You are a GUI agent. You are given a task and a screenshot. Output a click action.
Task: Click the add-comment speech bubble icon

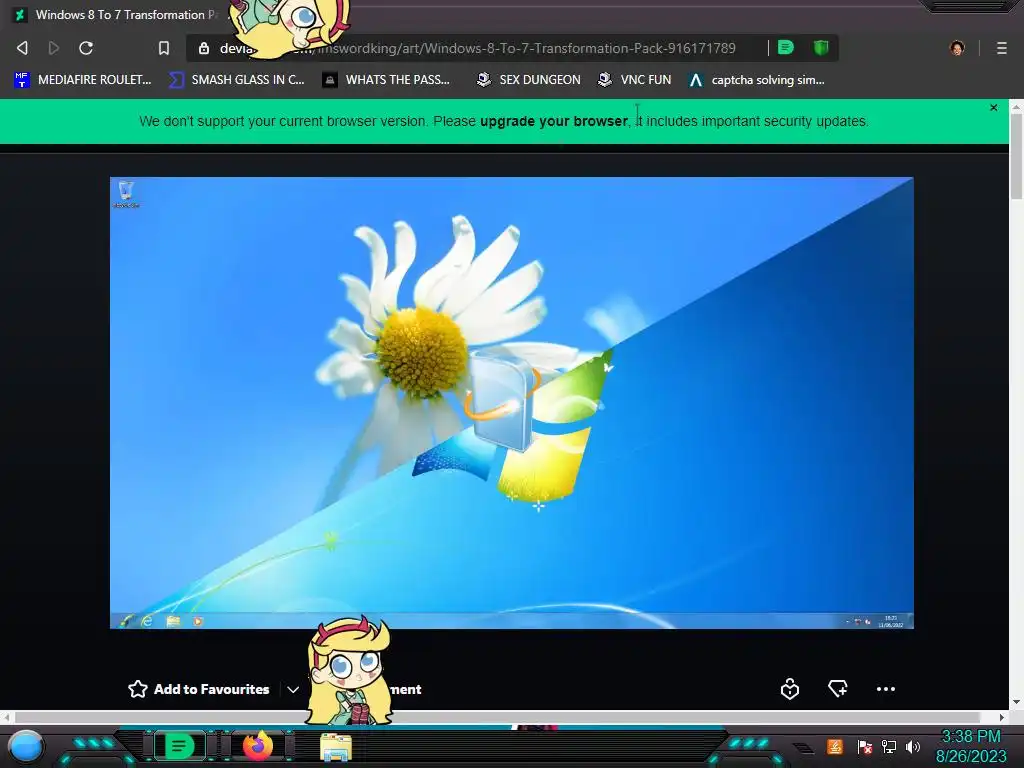pos(837,688)
